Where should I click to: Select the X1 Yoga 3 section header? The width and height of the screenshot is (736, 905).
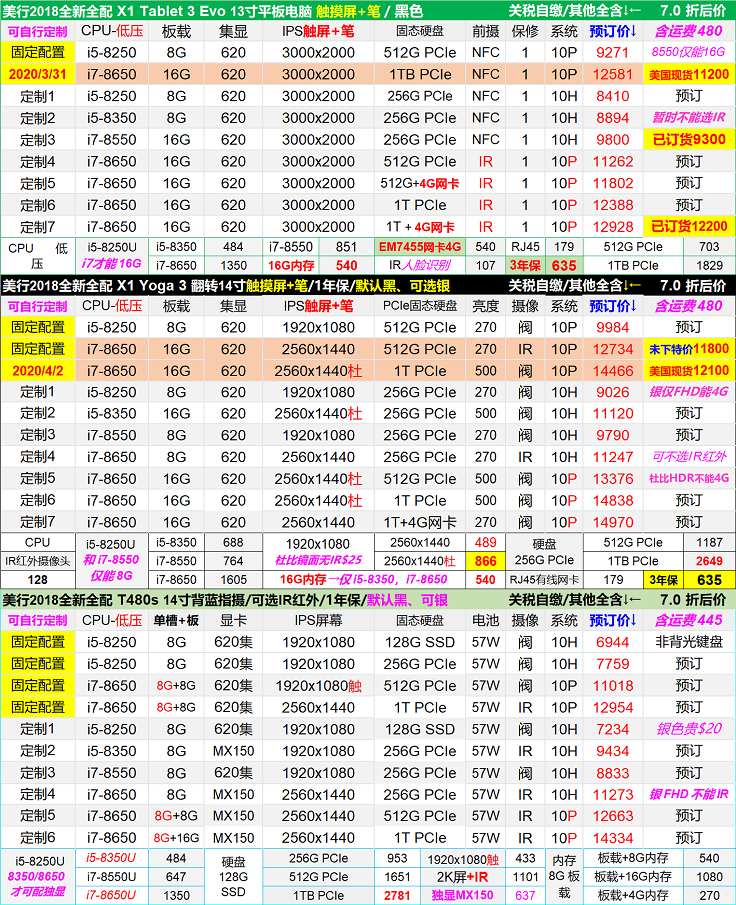coord(250,285)
